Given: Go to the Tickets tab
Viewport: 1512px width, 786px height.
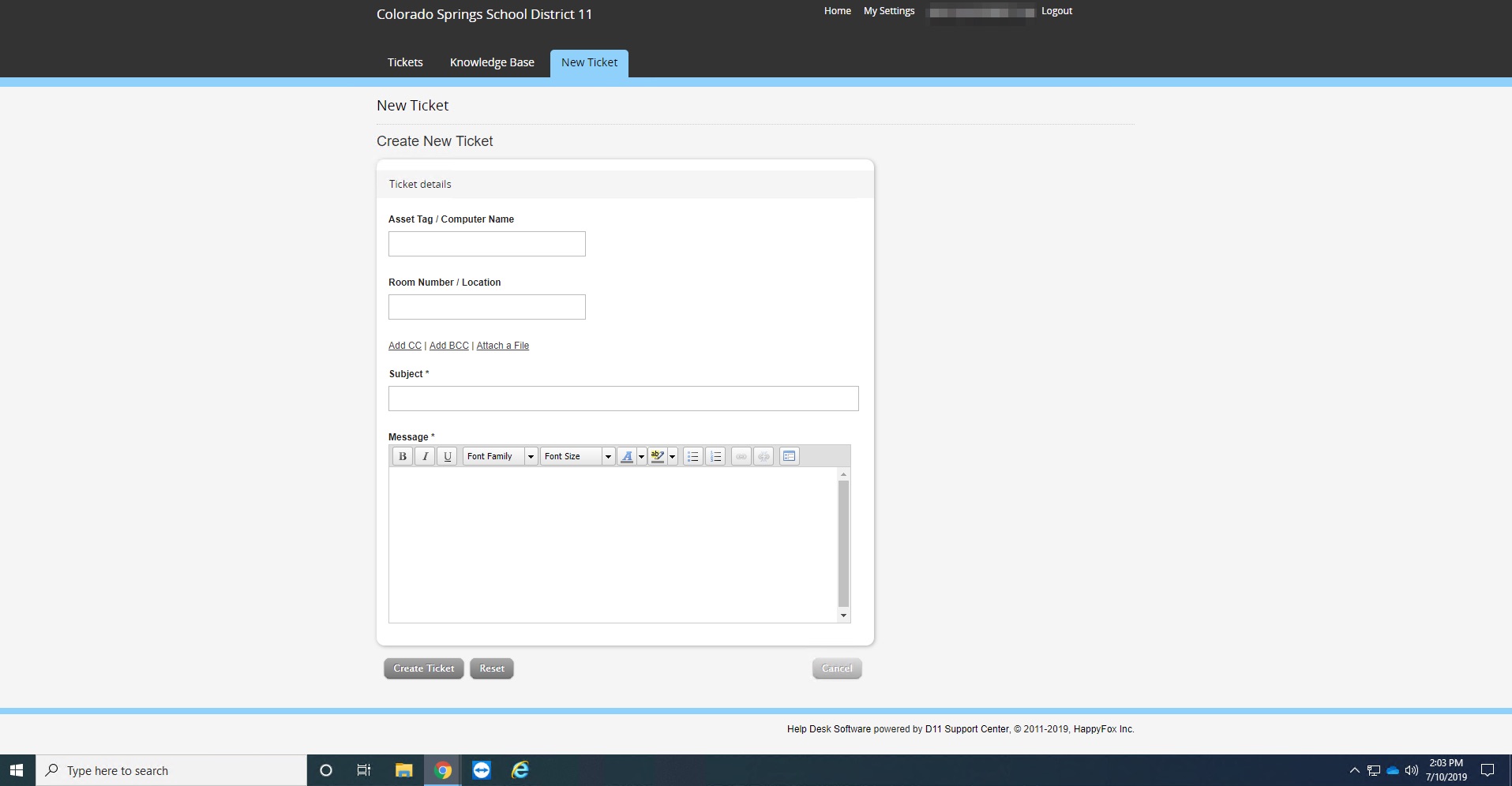Looking at the screenshot, I should (405, 62).
